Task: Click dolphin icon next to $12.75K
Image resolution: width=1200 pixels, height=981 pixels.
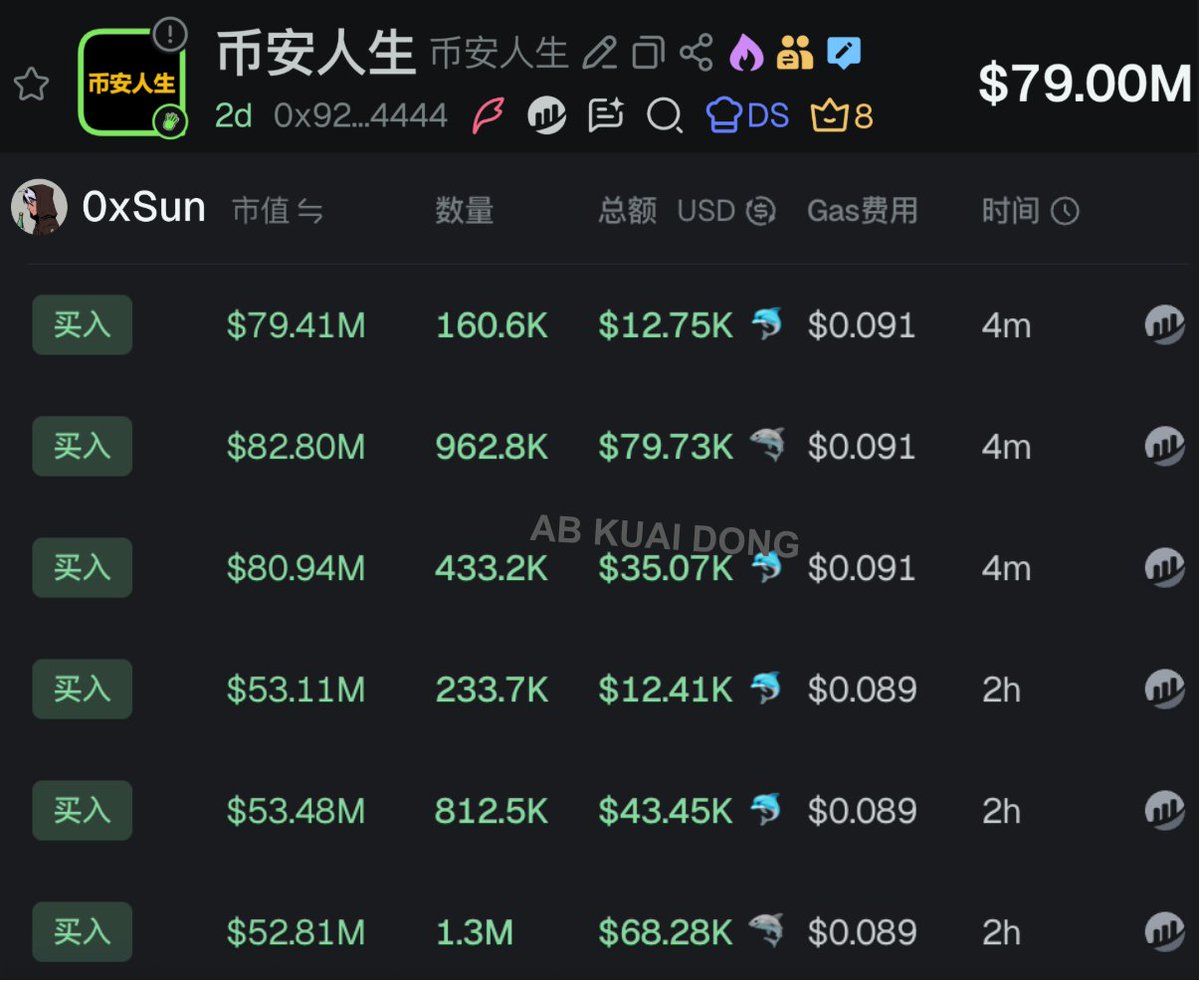Action: (767, 323)
